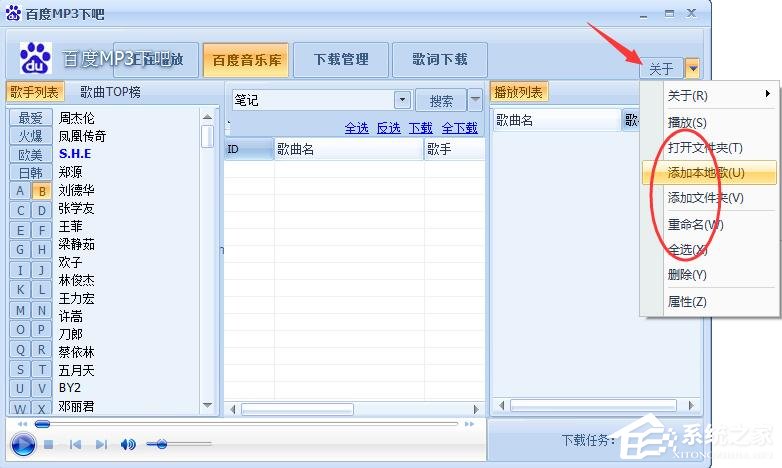
Task: Select 打开文件夹(T) menu entry
Action: coord(709,148)
